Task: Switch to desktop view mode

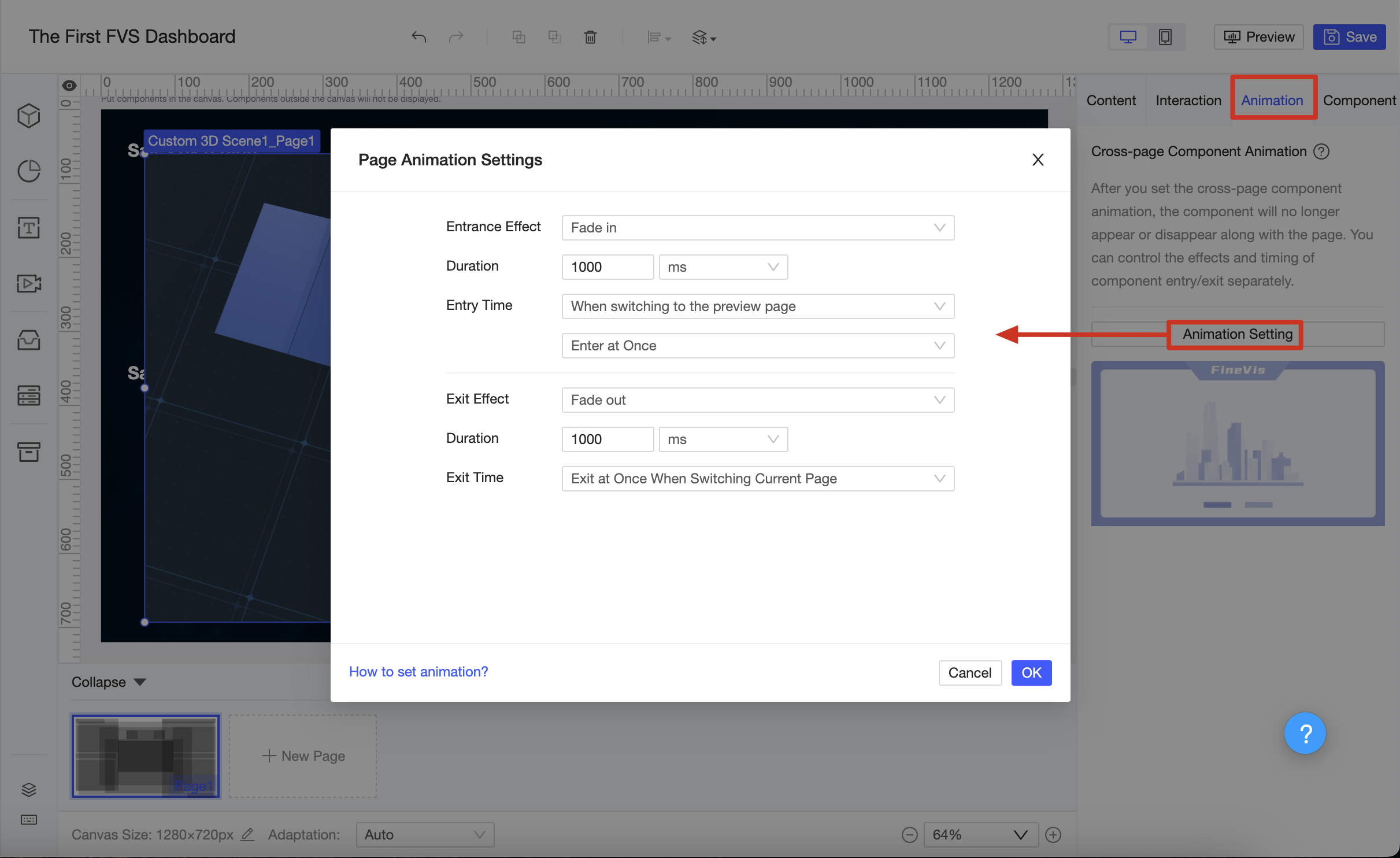Action: 1128,36
